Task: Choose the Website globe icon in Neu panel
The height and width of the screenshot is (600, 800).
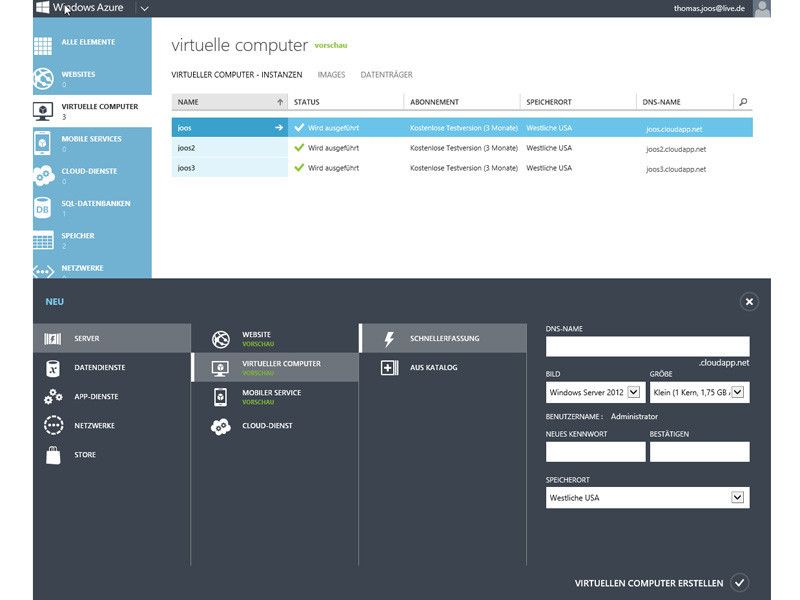Action: coord(221,339)
